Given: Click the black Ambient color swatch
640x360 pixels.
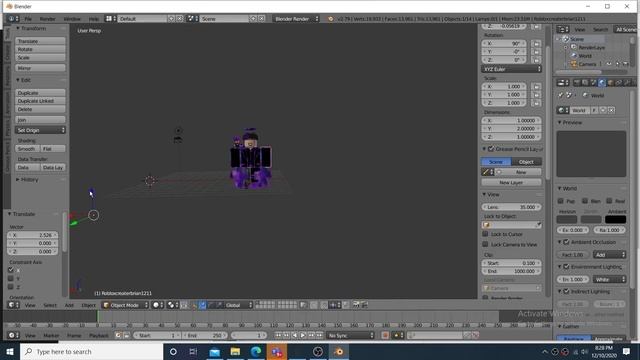Looking at the screenshot, I should click(616, 220).
